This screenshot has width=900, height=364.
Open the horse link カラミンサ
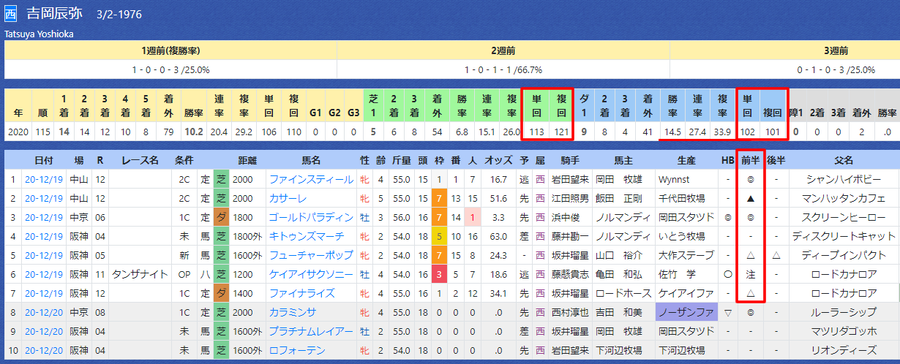(293, 312)
